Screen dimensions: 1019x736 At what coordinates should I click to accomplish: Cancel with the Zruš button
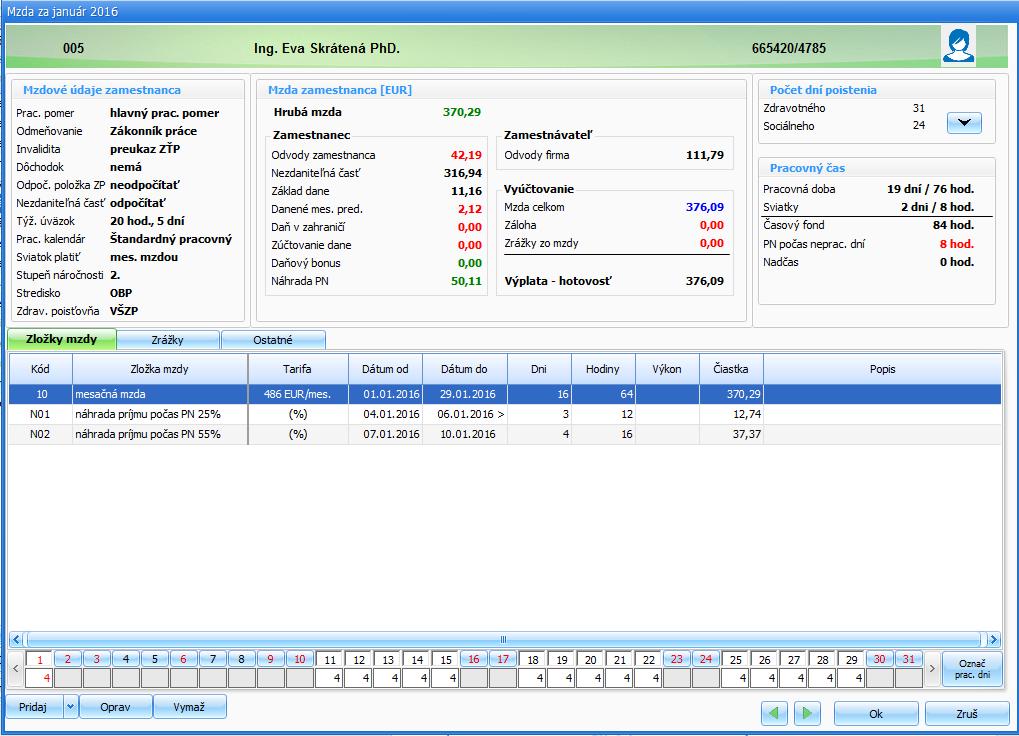(966, 713)
